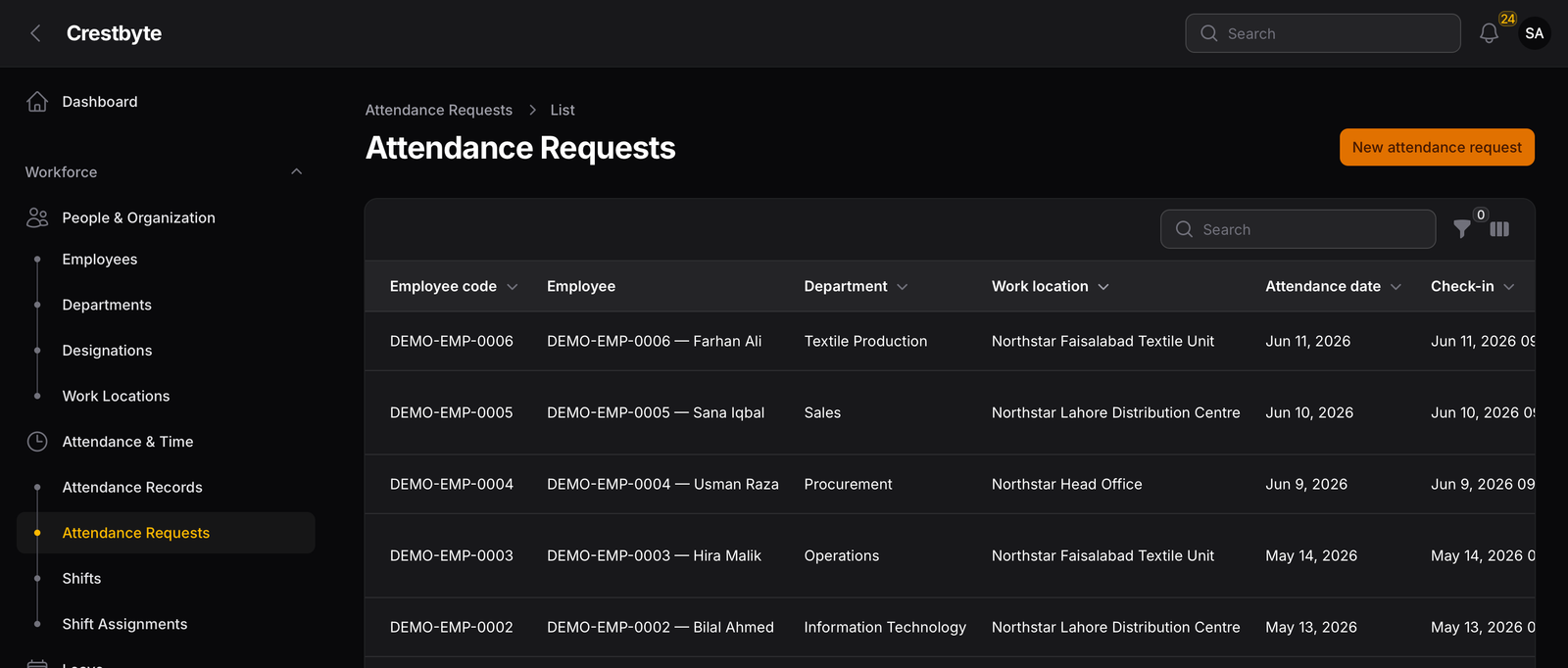Click Sales department cell
The height and width of the screenshot is (668, 1568).
point(822,412)
